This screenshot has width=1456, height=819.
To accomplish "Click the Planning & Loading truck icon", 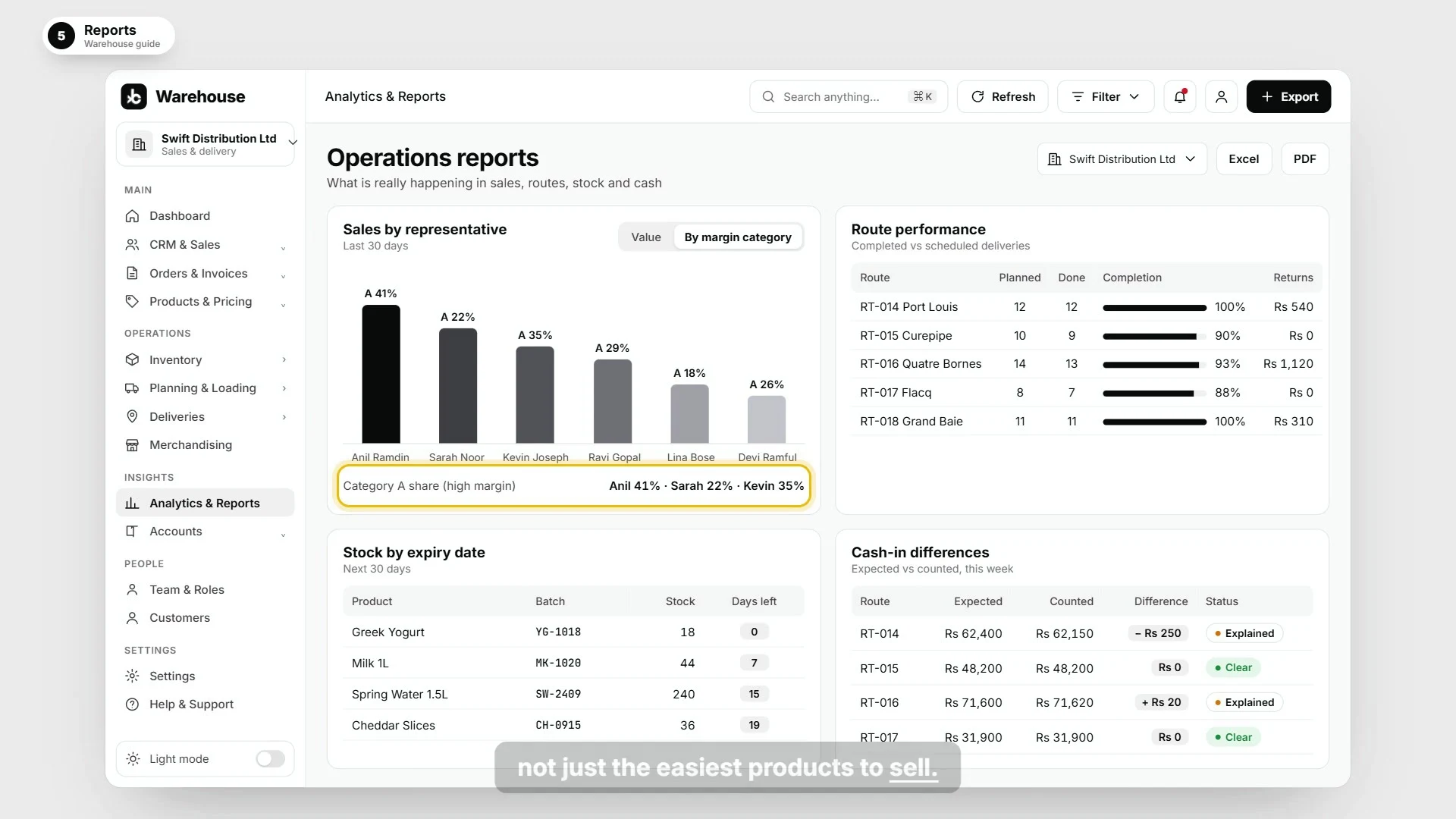I will click(x=132, y=388).
